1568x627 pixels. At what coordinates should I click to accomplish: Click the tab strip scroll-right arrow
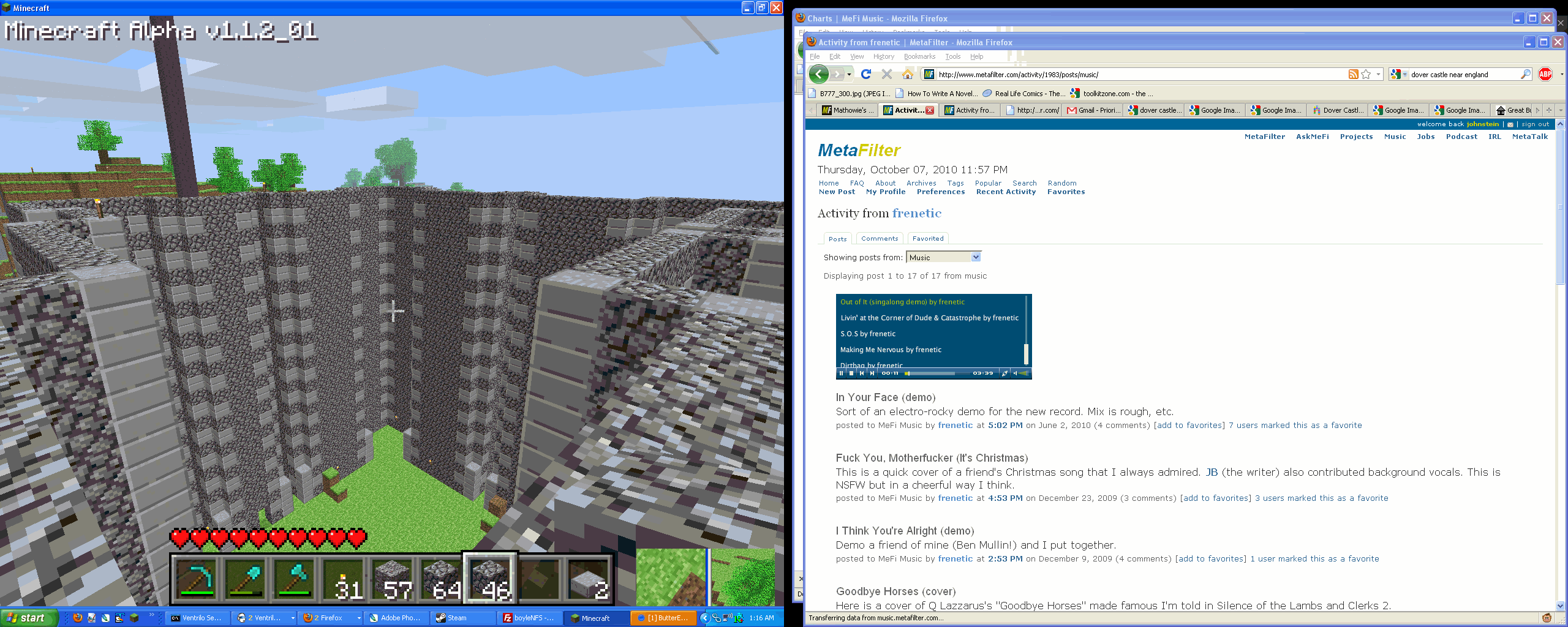coord(1537,110)
